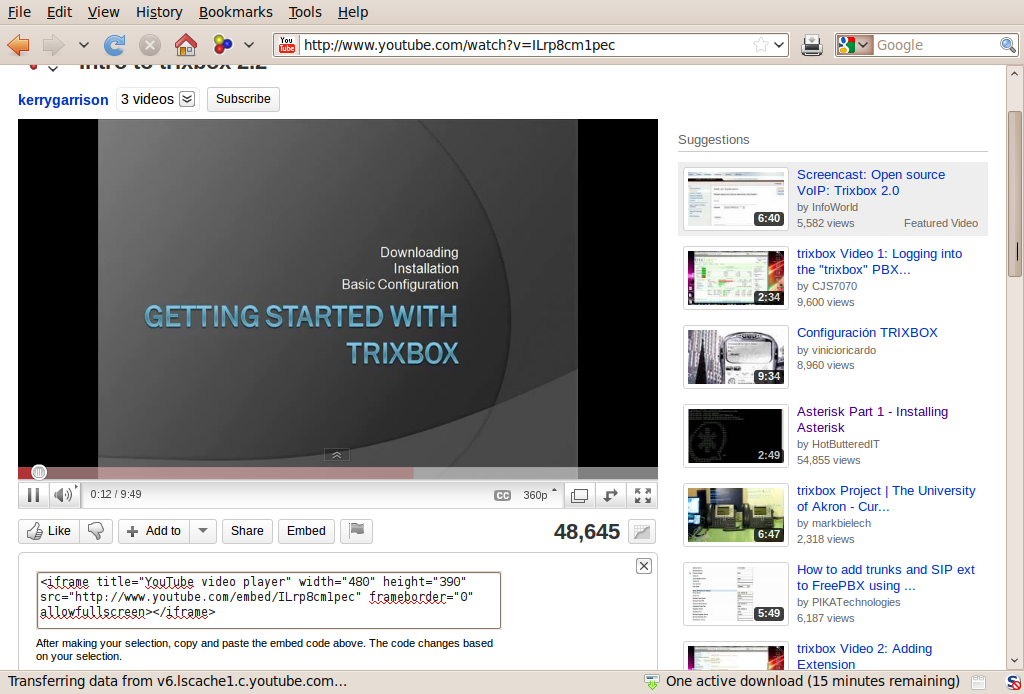
Task: Click the pop-out player icon
Action: [x=611, y=496]
